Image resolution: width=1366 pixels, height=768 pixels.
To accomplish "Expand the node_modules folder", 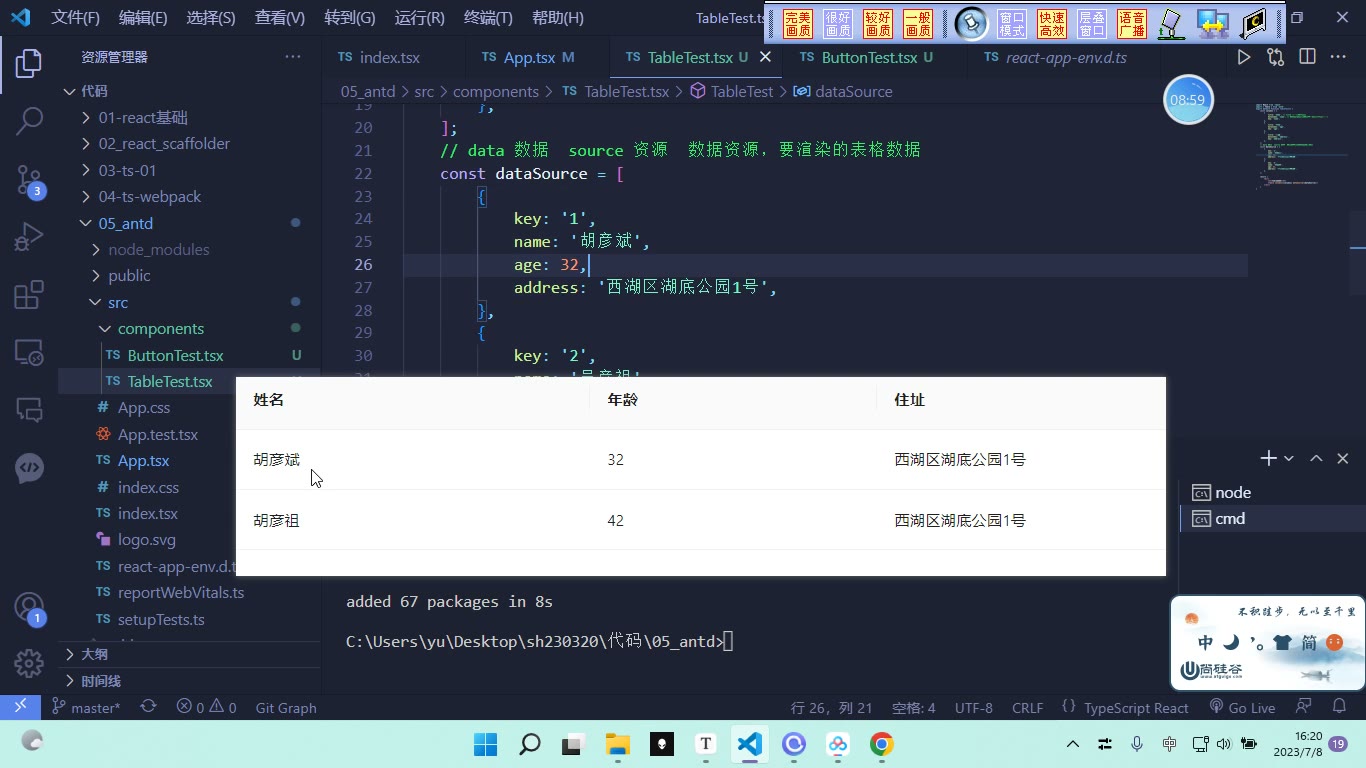I will point(96,249).
